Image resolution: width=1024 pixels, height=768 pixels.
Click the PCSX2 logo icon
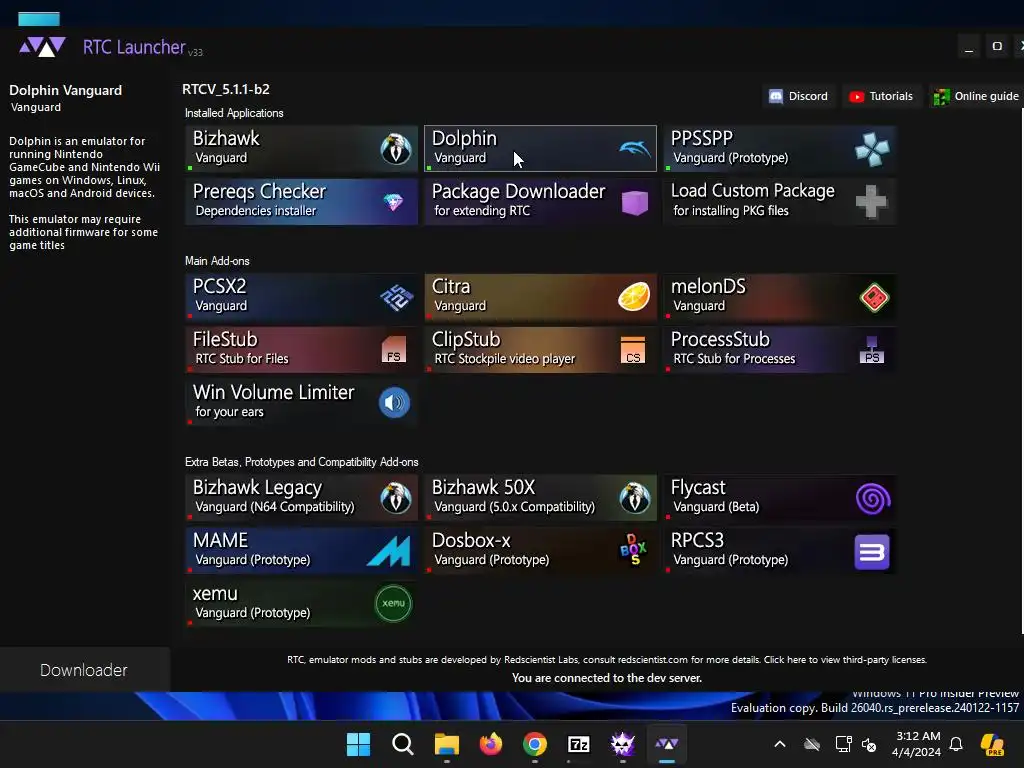(x=396, y=298)
